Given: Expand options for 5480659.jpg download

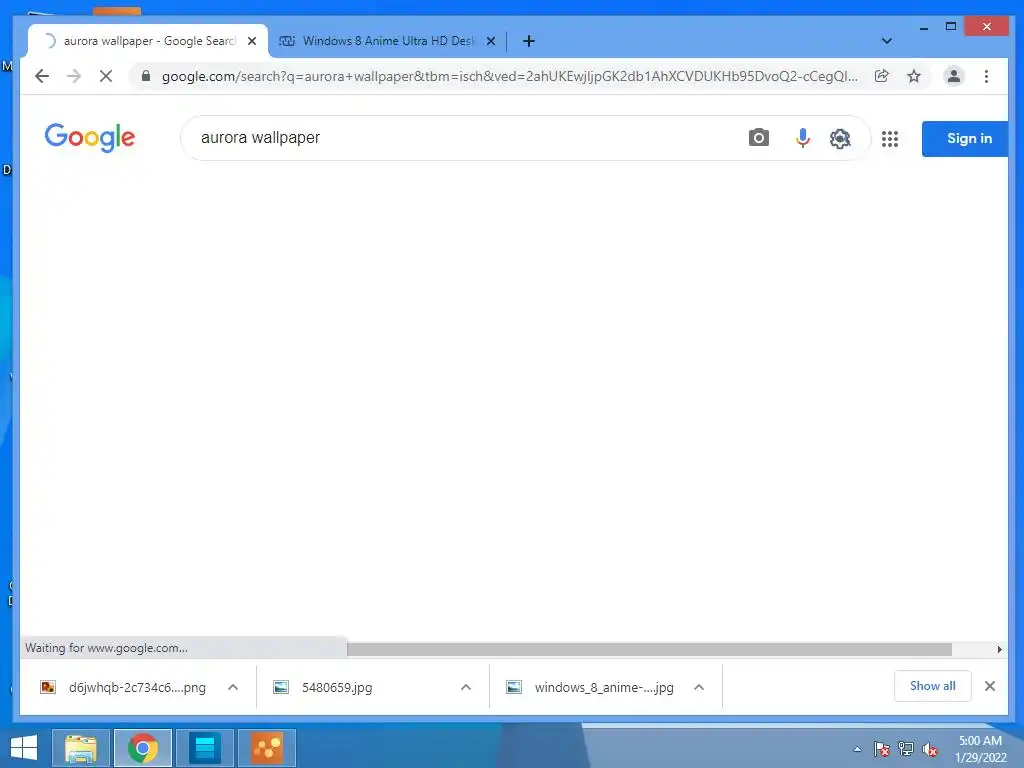Looking at the screenshot, I should (x=466, y=687).
